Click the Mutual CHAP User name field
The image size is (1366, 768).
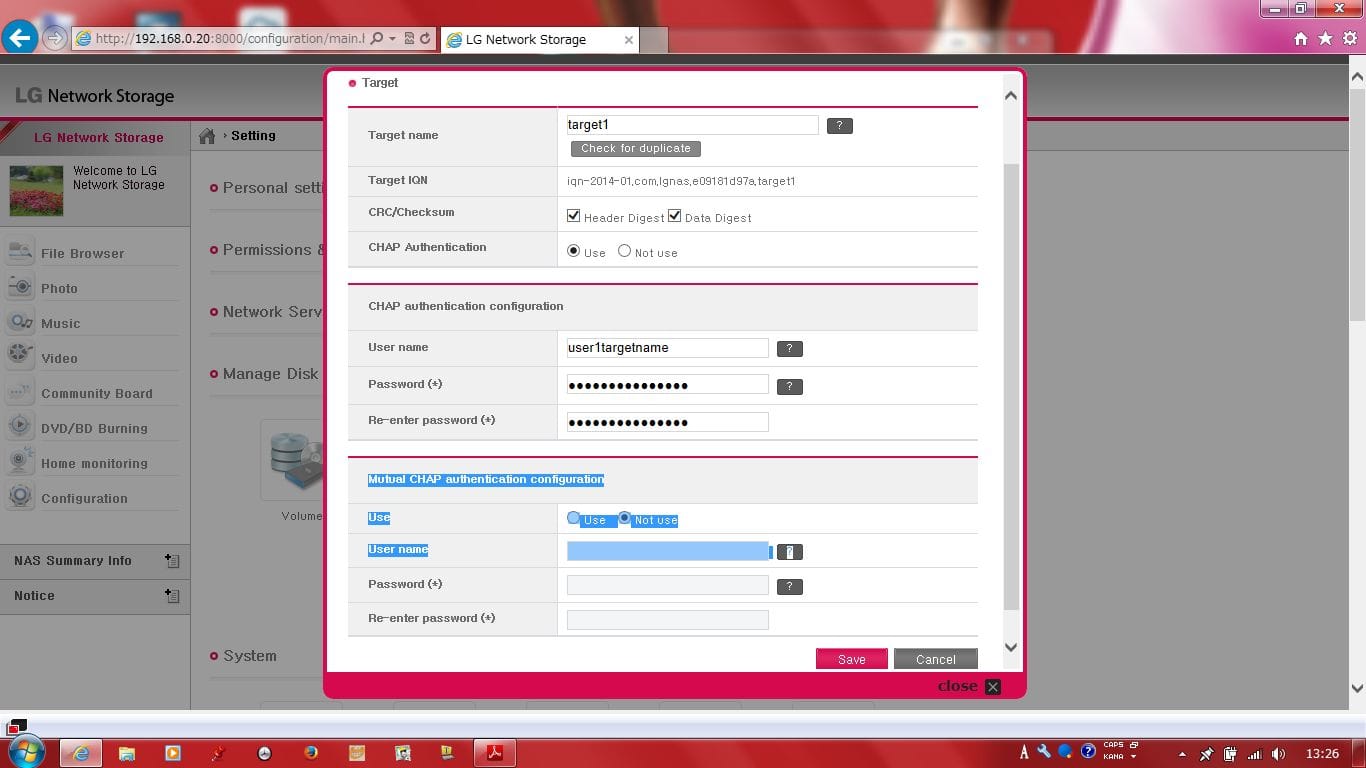(x=667, y=551)
